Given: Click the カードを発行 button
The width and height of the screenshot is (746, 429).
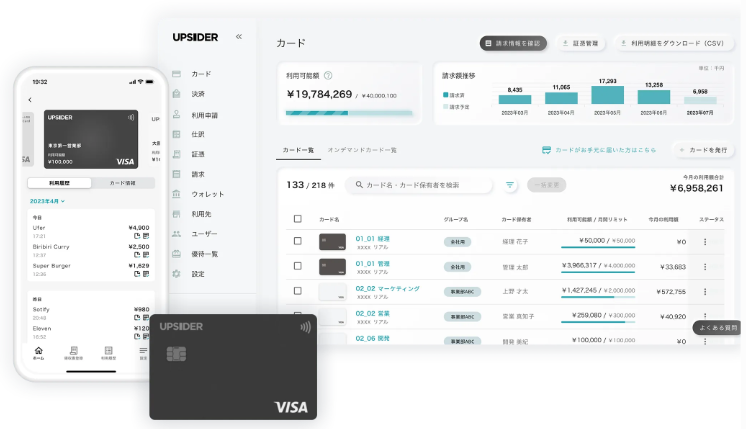Looking at the screenshot, I should coord(706,150).
